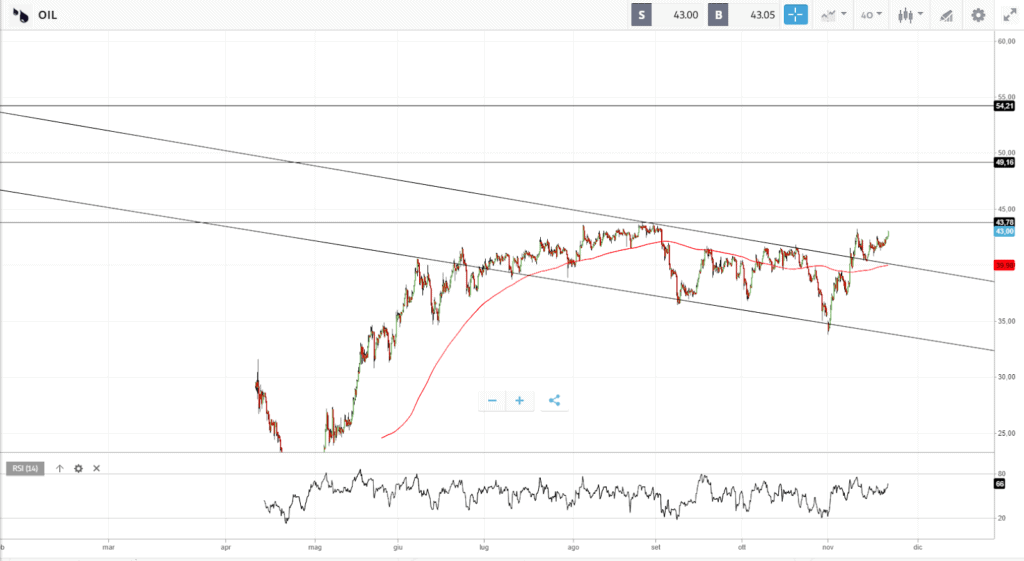Screen dimensions: 1024x561
Task: Open chart settings gear in top toolbar
Action: tap(978, 15)
